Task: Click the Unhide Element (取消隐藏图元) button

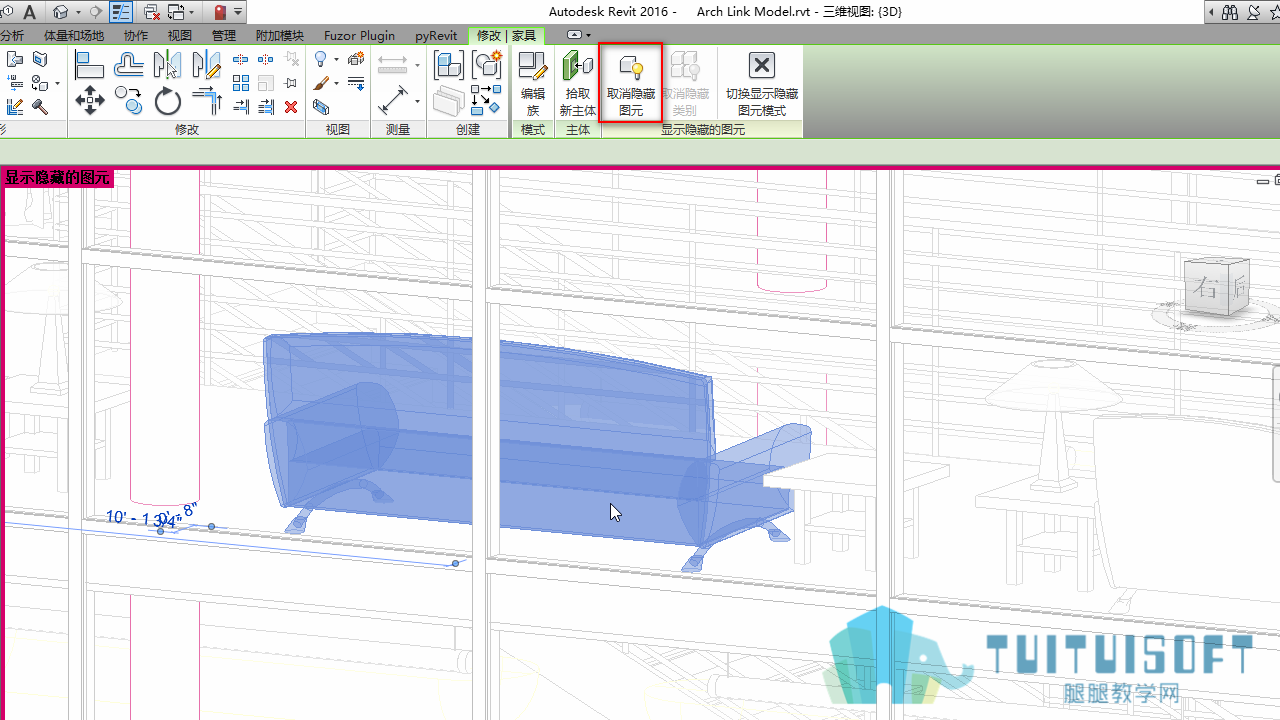Action: click(x=631, y=83)
